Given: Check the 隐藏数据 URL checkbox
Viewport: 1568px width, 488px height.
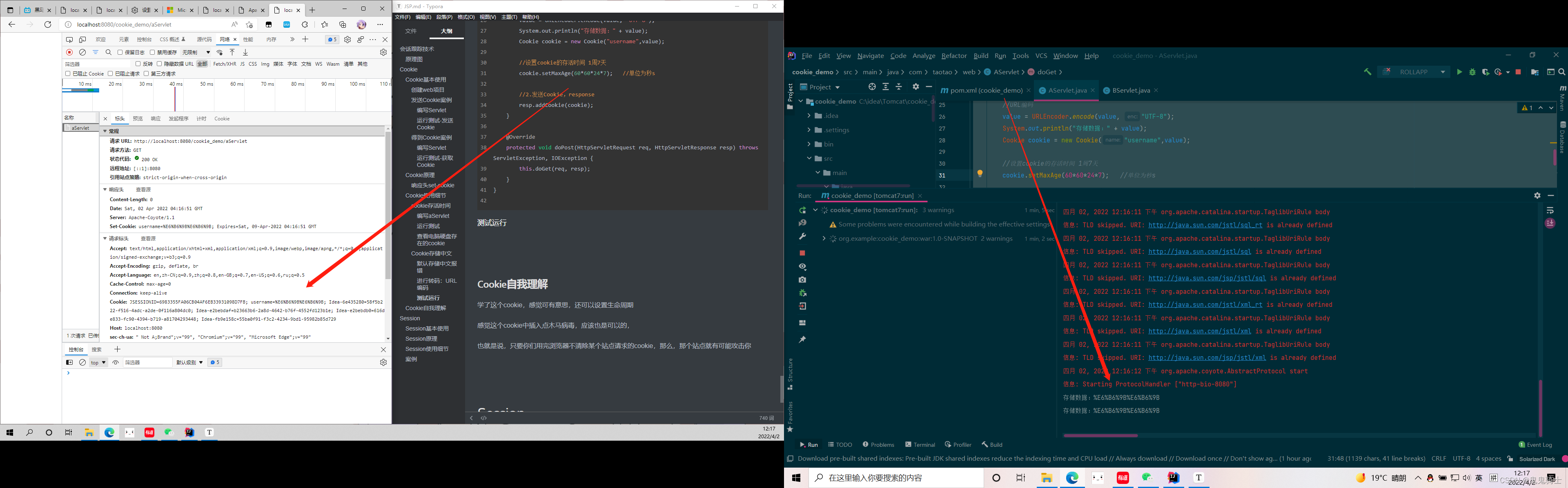Looking at the screenshot, I should pos(159,64).
